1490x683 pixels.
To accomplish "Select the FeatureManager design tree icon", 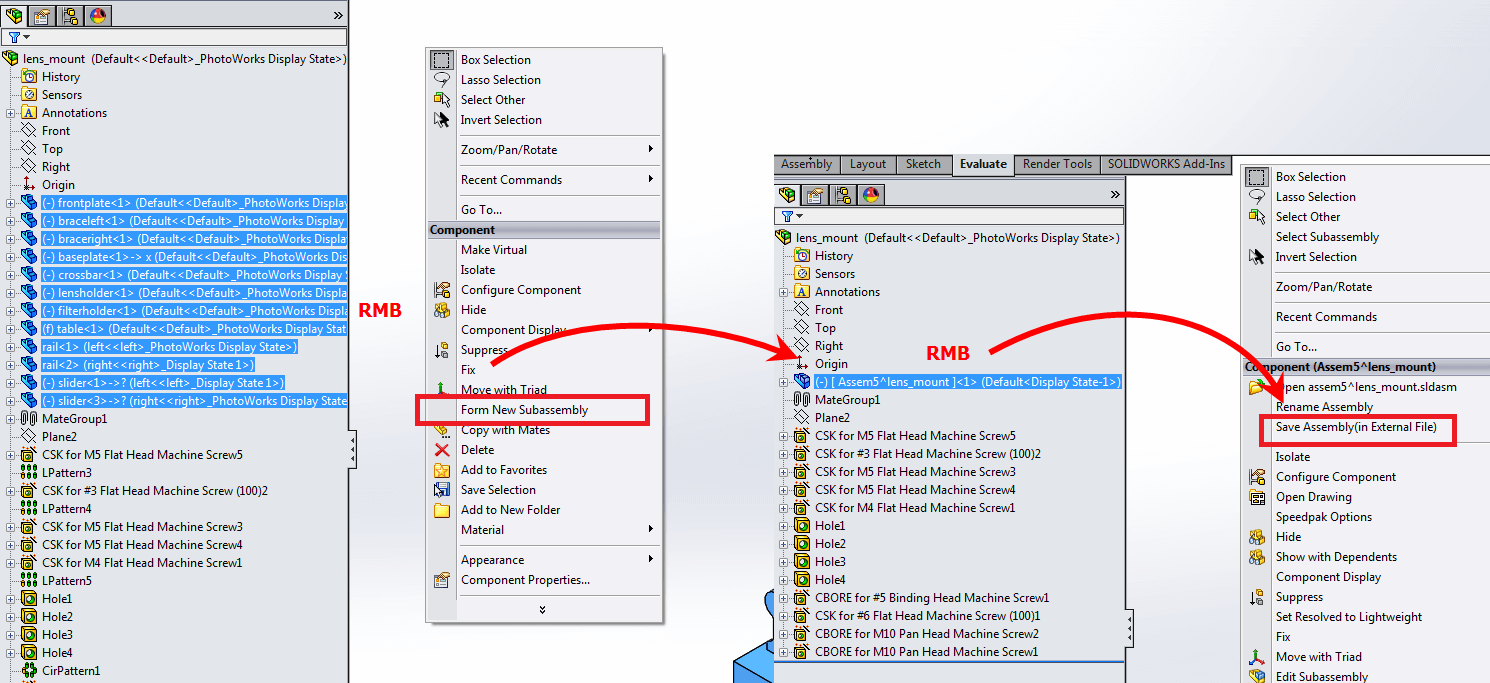I will pos(15,15).
